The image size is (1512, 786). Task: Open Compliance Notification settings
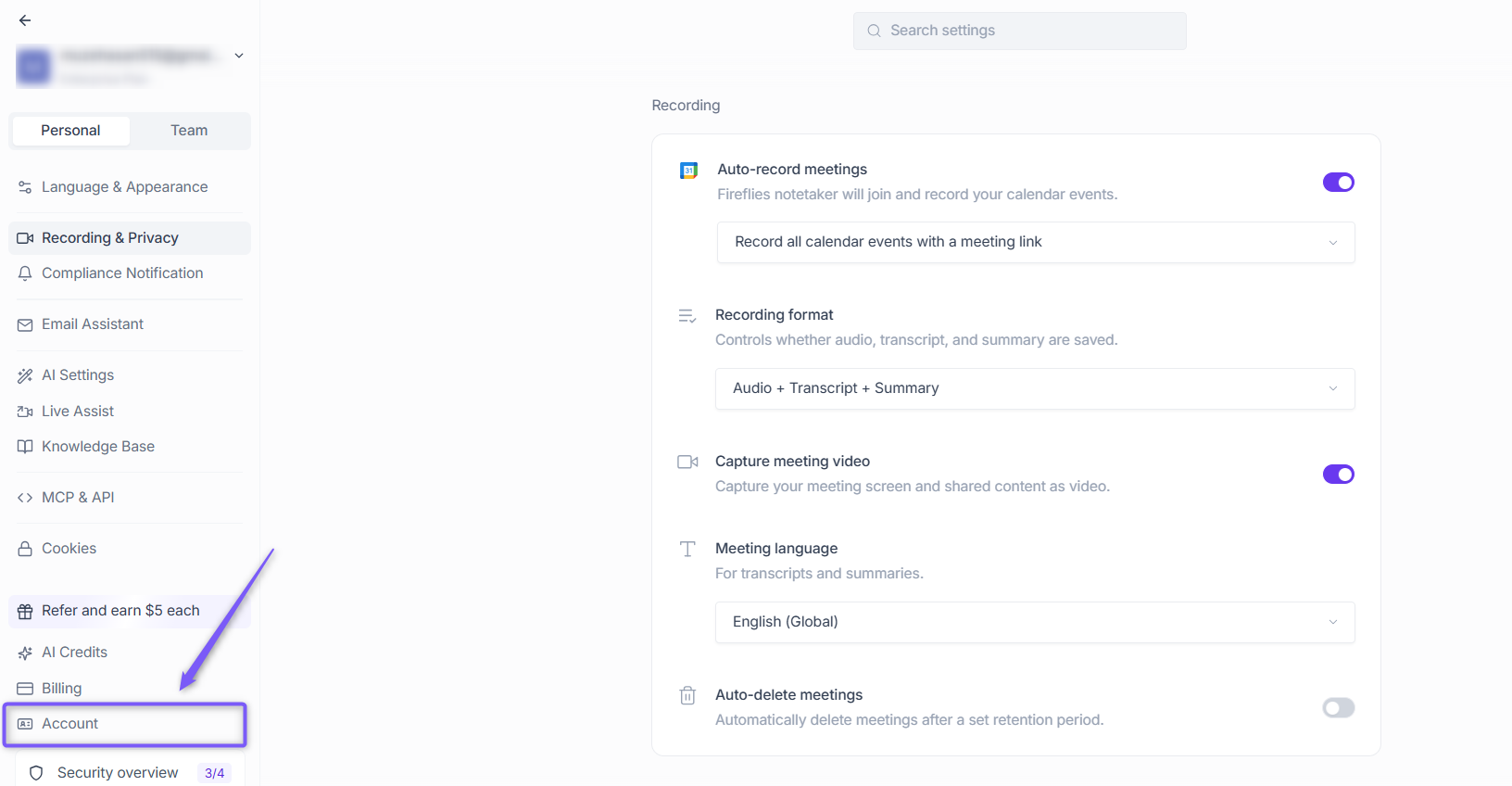tap(130, 273)
